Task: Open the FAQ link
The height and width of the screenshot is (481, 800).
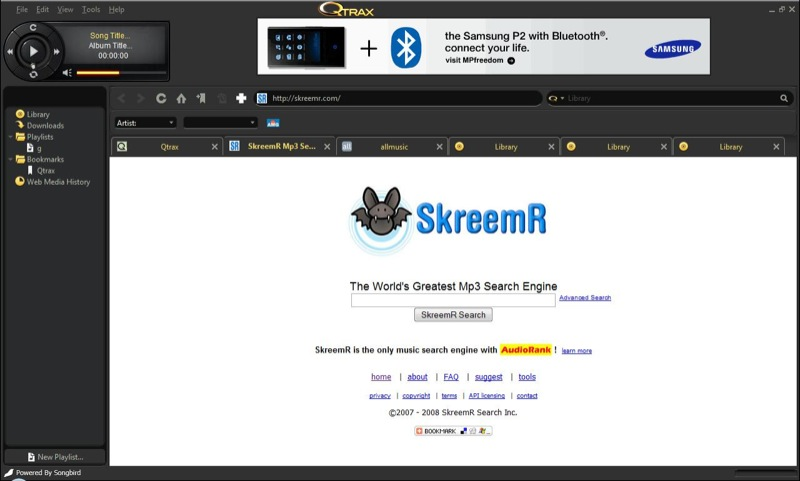Action: tap(451, 377)
